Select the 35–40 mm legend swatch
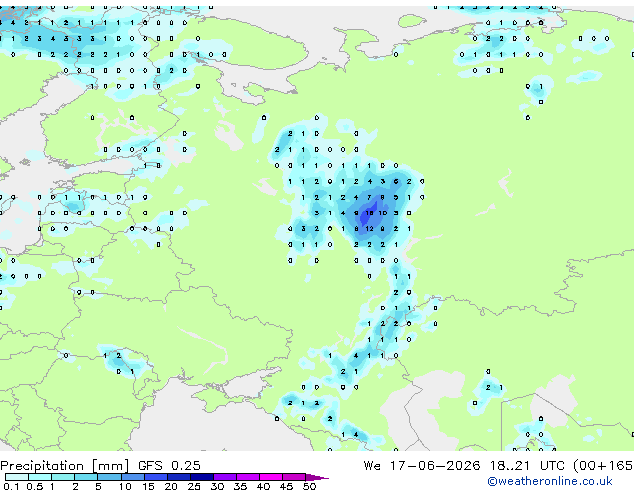 [247, 477]
